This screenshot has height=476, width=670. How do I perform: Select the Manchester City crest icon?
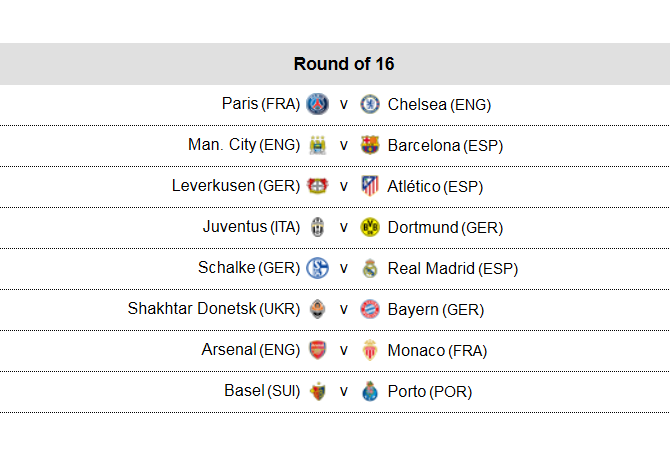[317, 145]
